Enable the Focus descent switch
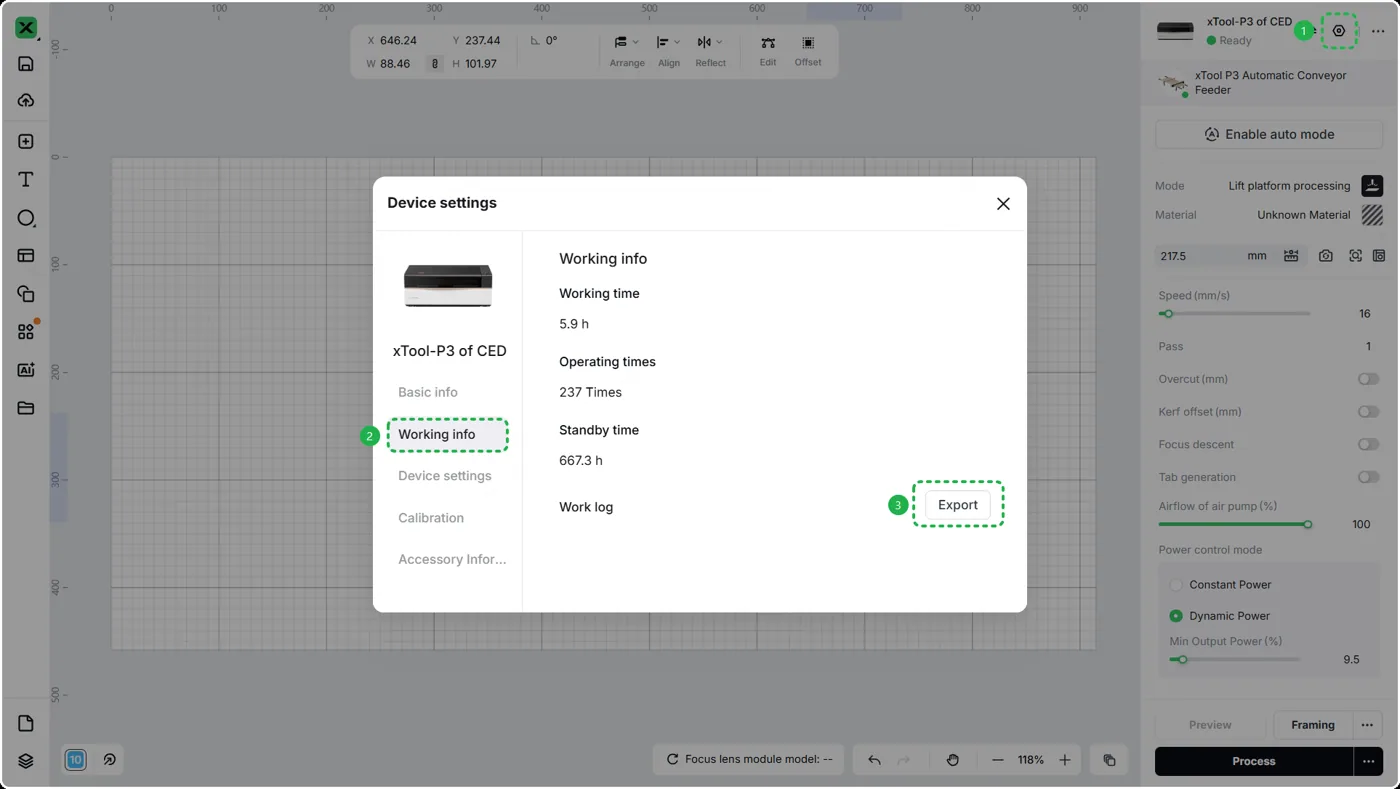The image size is (1400, 789). (x=1368, y=444)
